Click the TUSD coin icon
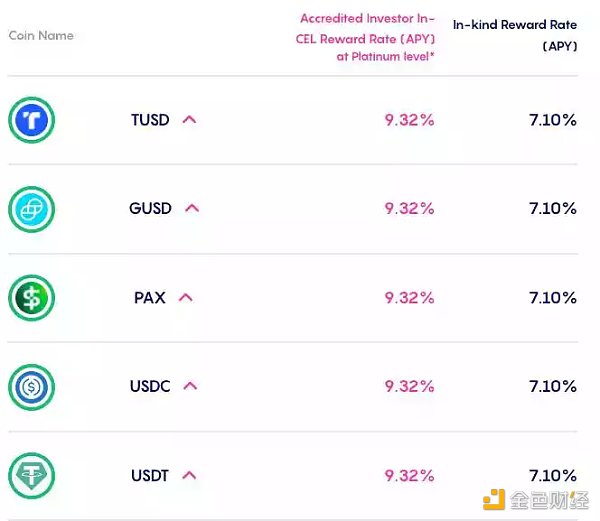The image size is (600, 521). click(x=31, y=121)
